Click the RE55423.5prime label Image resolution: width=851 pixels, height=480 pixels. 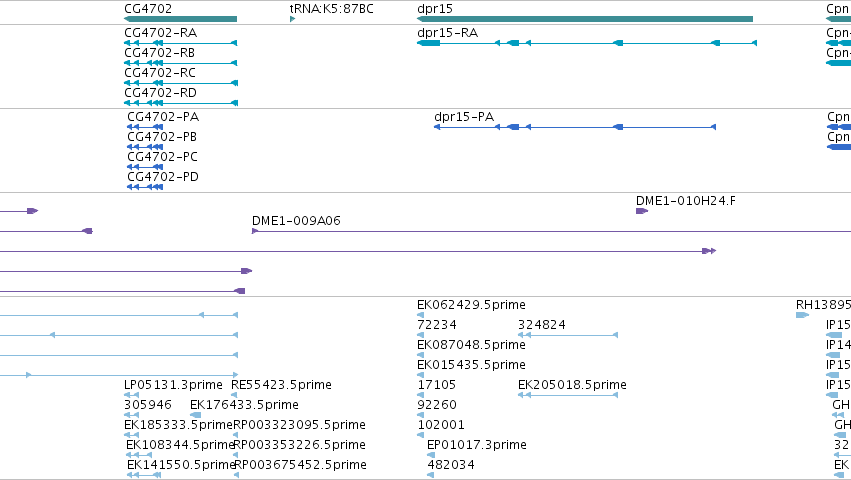281,385
